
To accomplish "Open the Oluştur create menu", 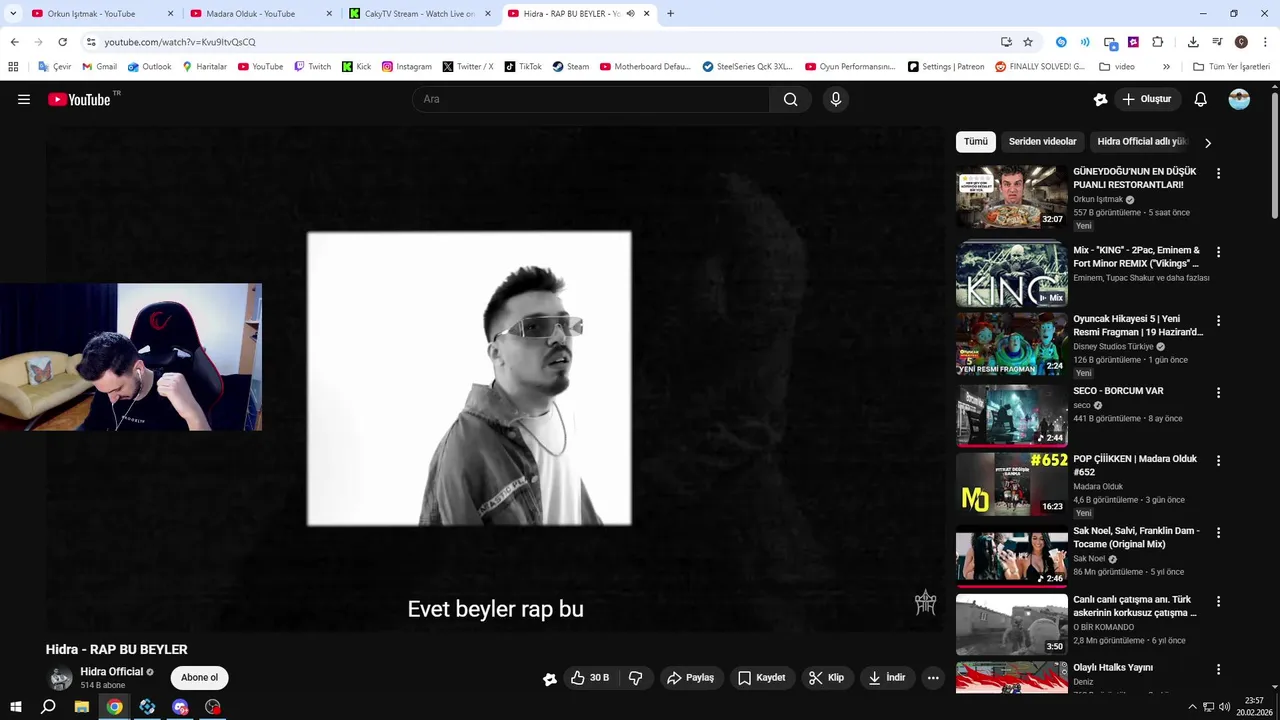I will (1147, 99).
